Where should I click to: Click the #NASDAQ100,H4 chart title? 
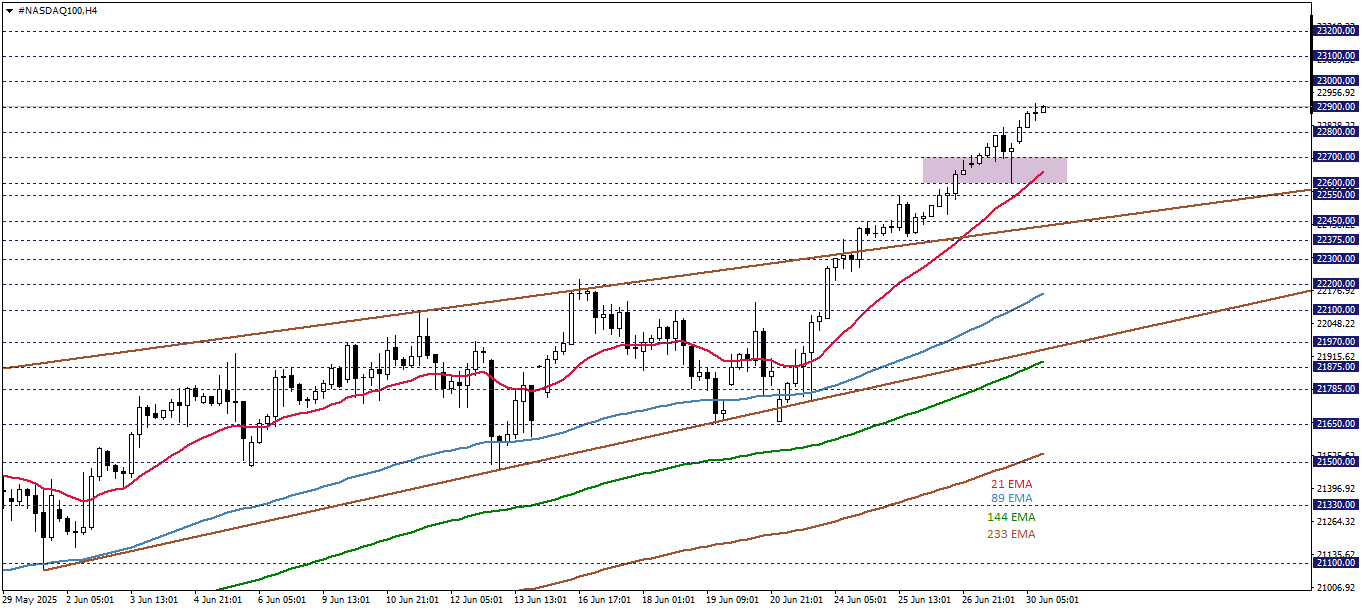57,10
